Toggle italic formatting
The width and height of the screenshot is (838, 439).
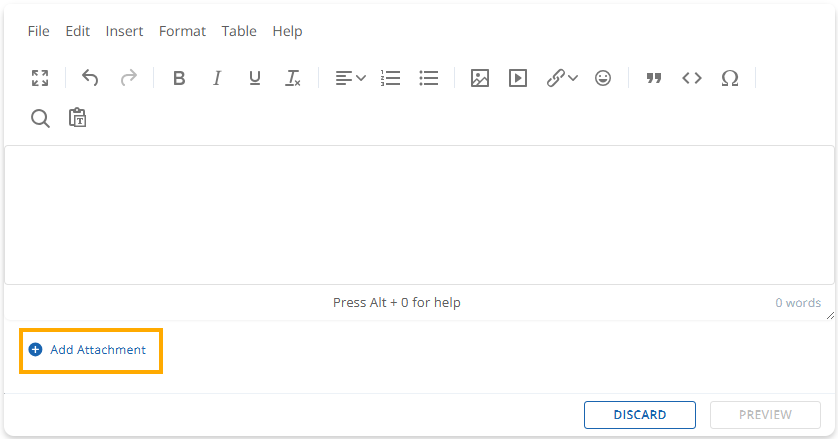(217, 78)
